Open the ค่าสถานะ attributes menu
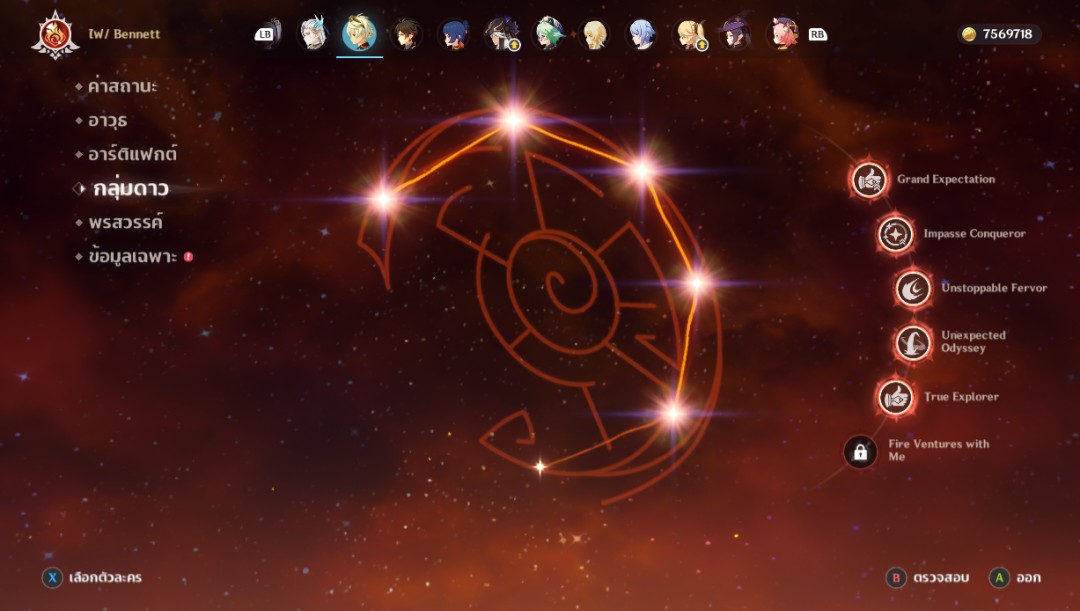This screenshot has width=1080, height=611. tap(123, 86)
